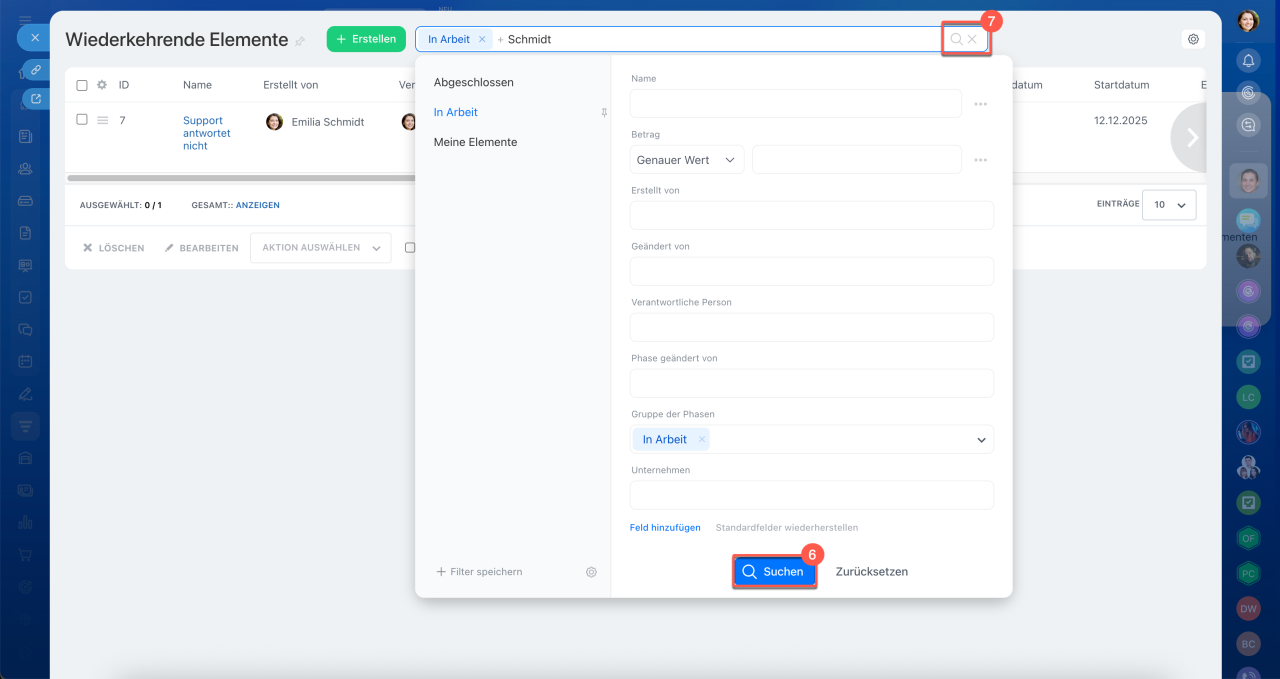Click Emilia Schmidt avatar in Erstellt von
Viewport: 1280px width, 679px height.
tap(274, 122)
